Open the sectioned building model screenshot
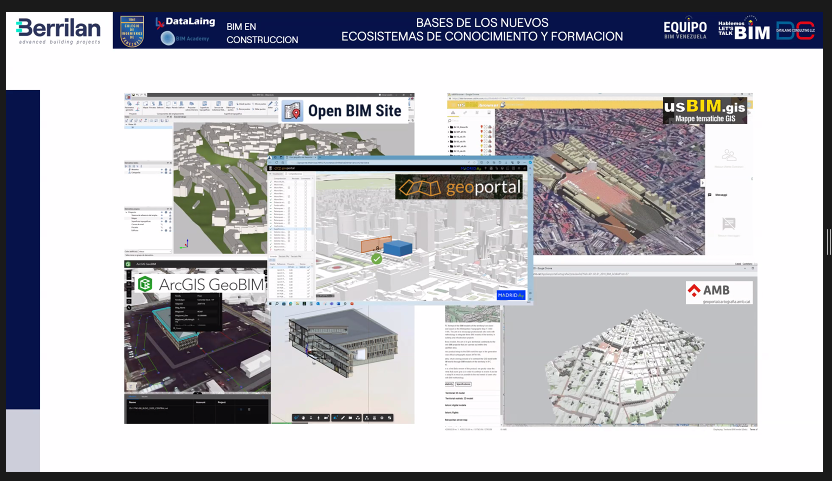This screenshot has height=481, width=832. (343, 363)
